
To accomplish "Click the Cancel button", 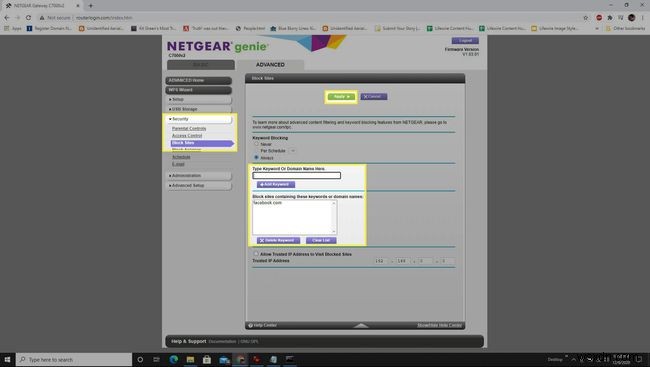I will [374, 97].
